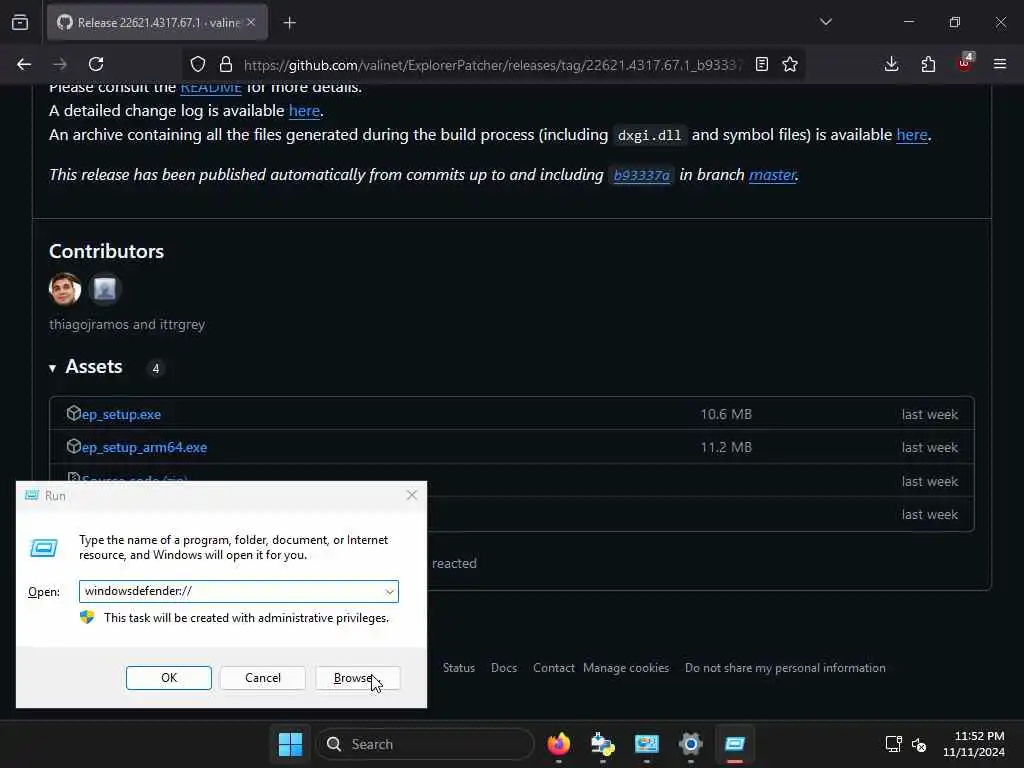The width and height of the screenshot is (1024, 768).
Task: Open the Extensions puzzle icon
Action: pos(928,64)
